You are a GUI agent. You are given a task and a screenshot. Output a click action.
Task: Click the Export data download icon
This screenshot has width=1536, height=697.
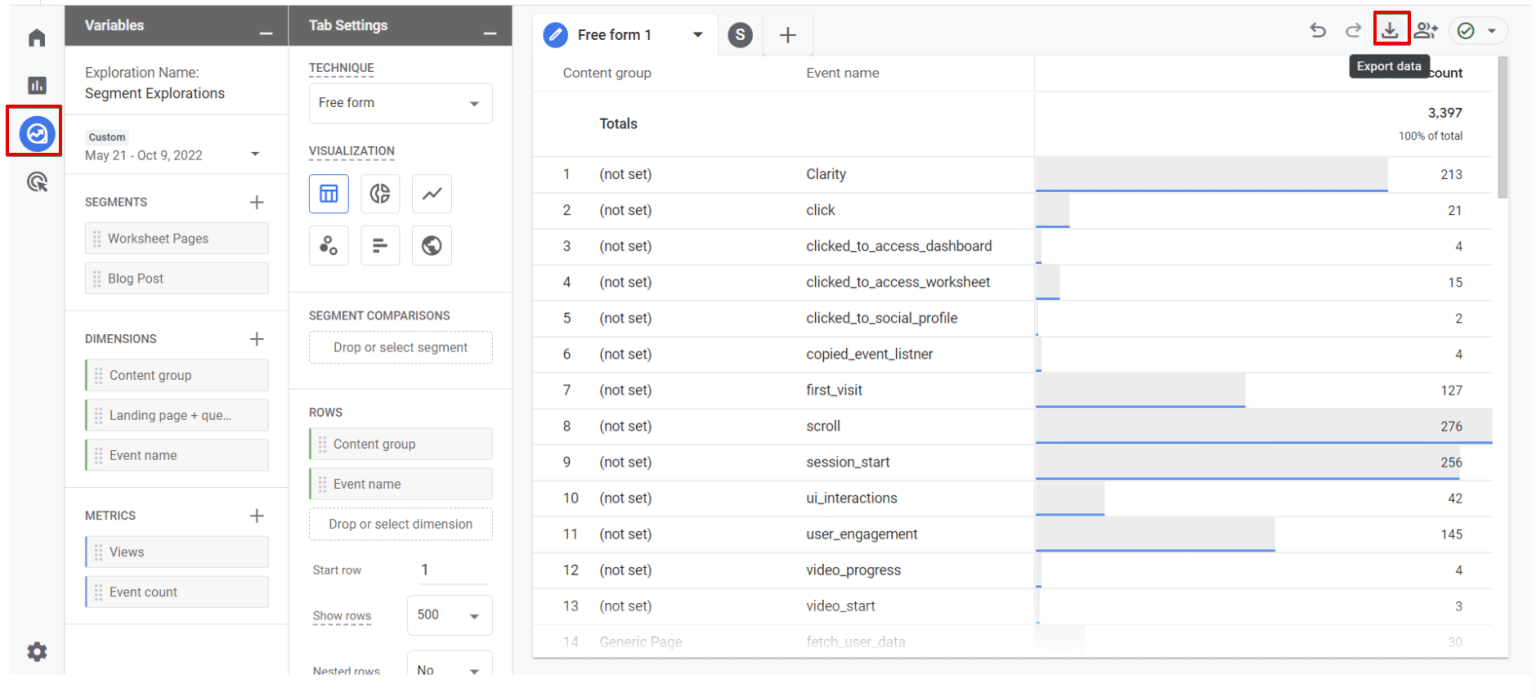coord(1391,30)
